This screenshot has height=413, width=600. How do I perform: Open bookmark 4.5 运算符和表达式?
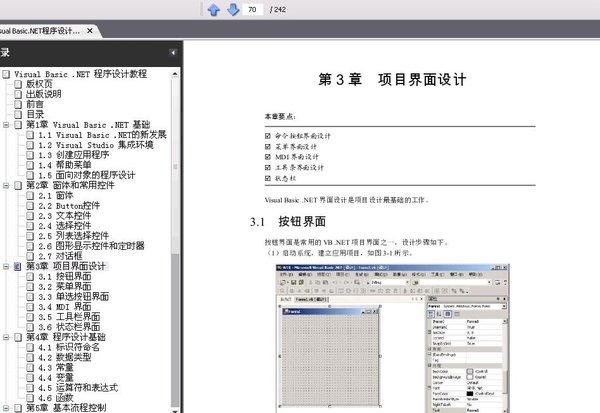[x=78, y=388]
